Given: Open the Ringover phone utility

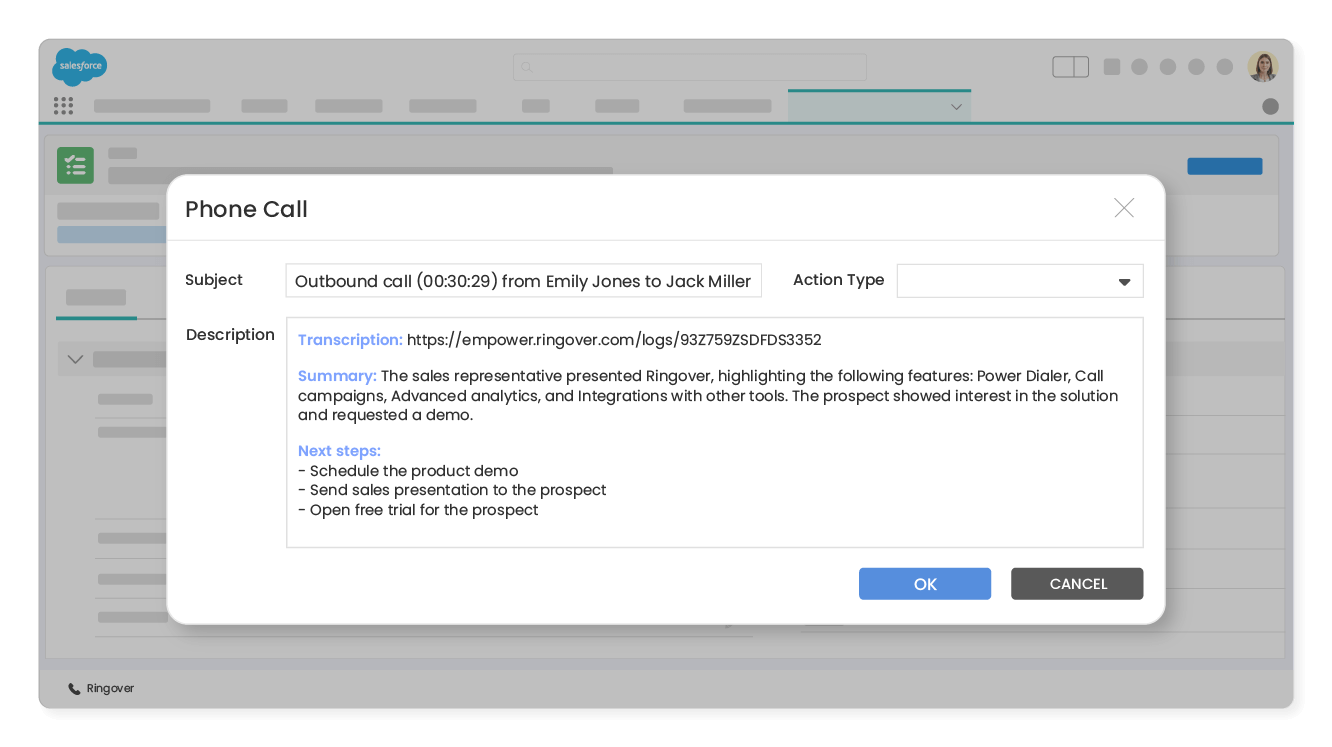Looking at the screenshot, I should coord(100,688).
